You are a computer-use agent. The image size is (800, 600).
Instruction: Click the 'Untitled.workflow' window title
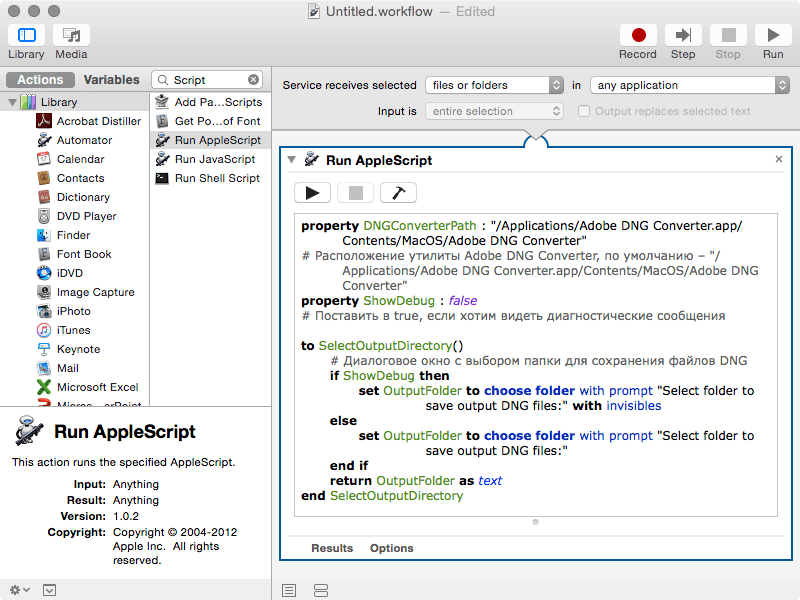tap(379, 11)
